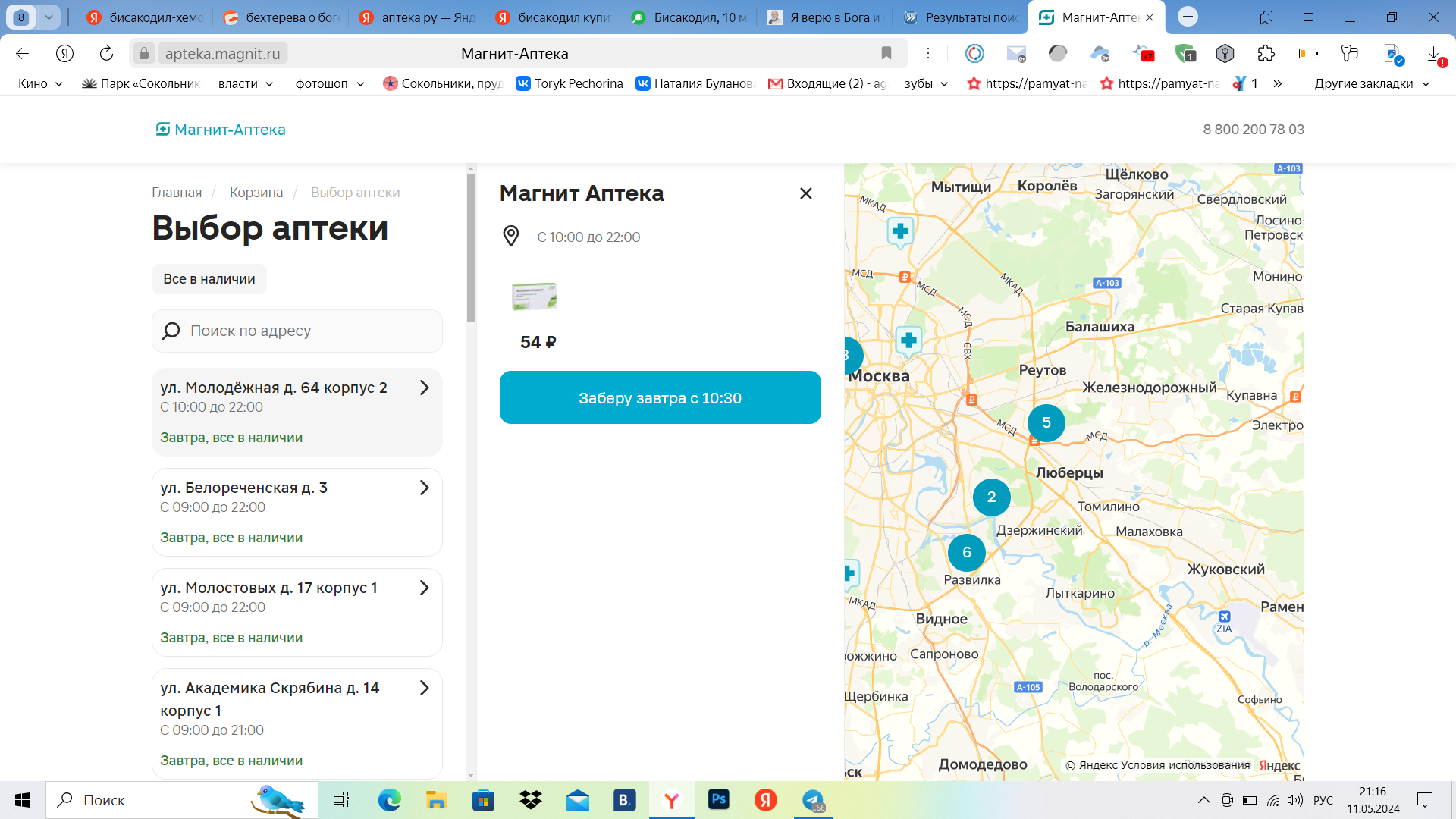This screenshot has width=1456, height=819.
Task: Open the downloads arrow icon
Action: click(x=1434, y=53)
